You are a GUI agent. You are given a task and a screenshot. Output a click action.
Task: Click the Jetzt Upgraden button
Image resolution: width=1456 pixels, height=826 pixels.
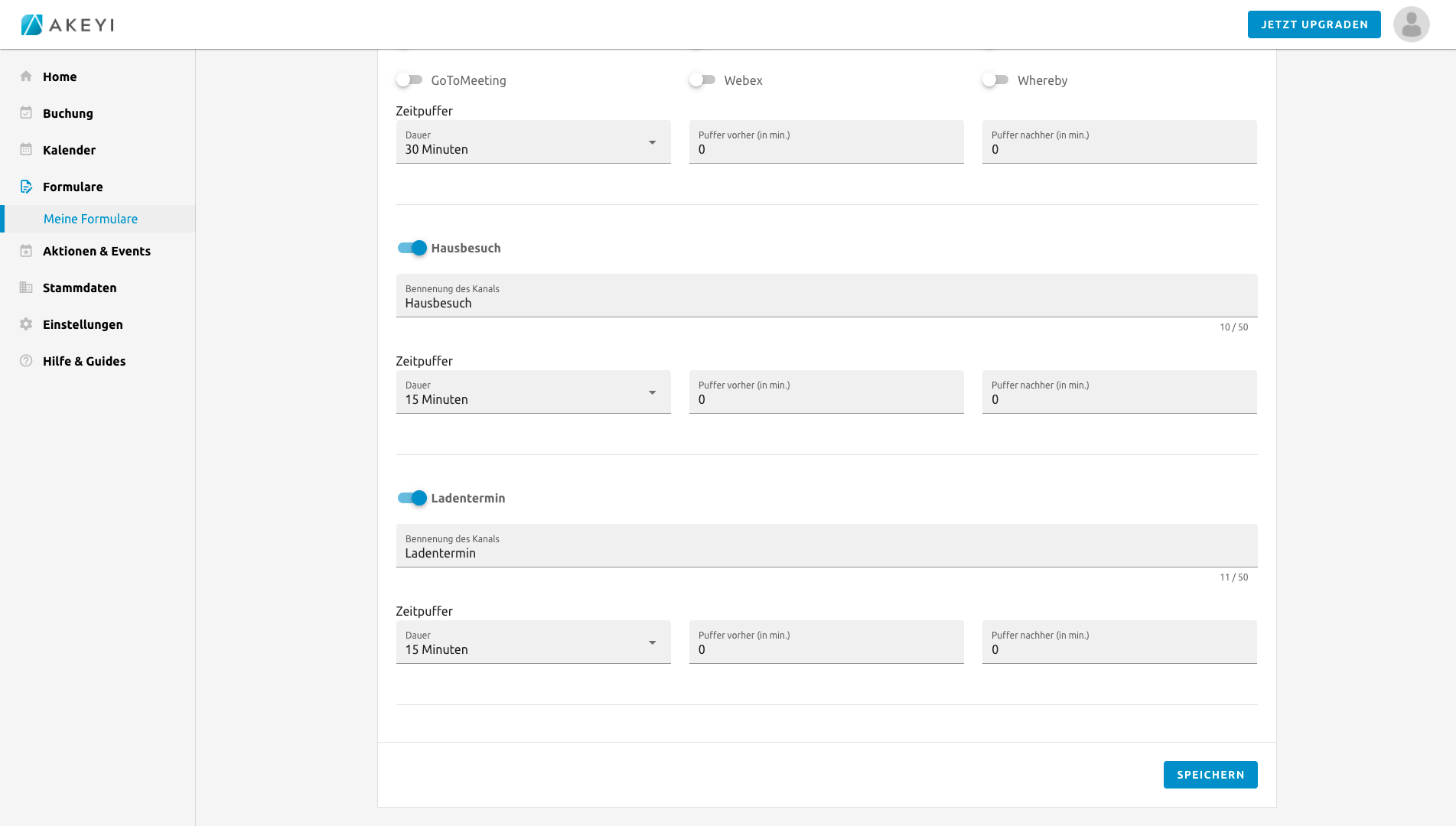click(x=1314, y=24)
